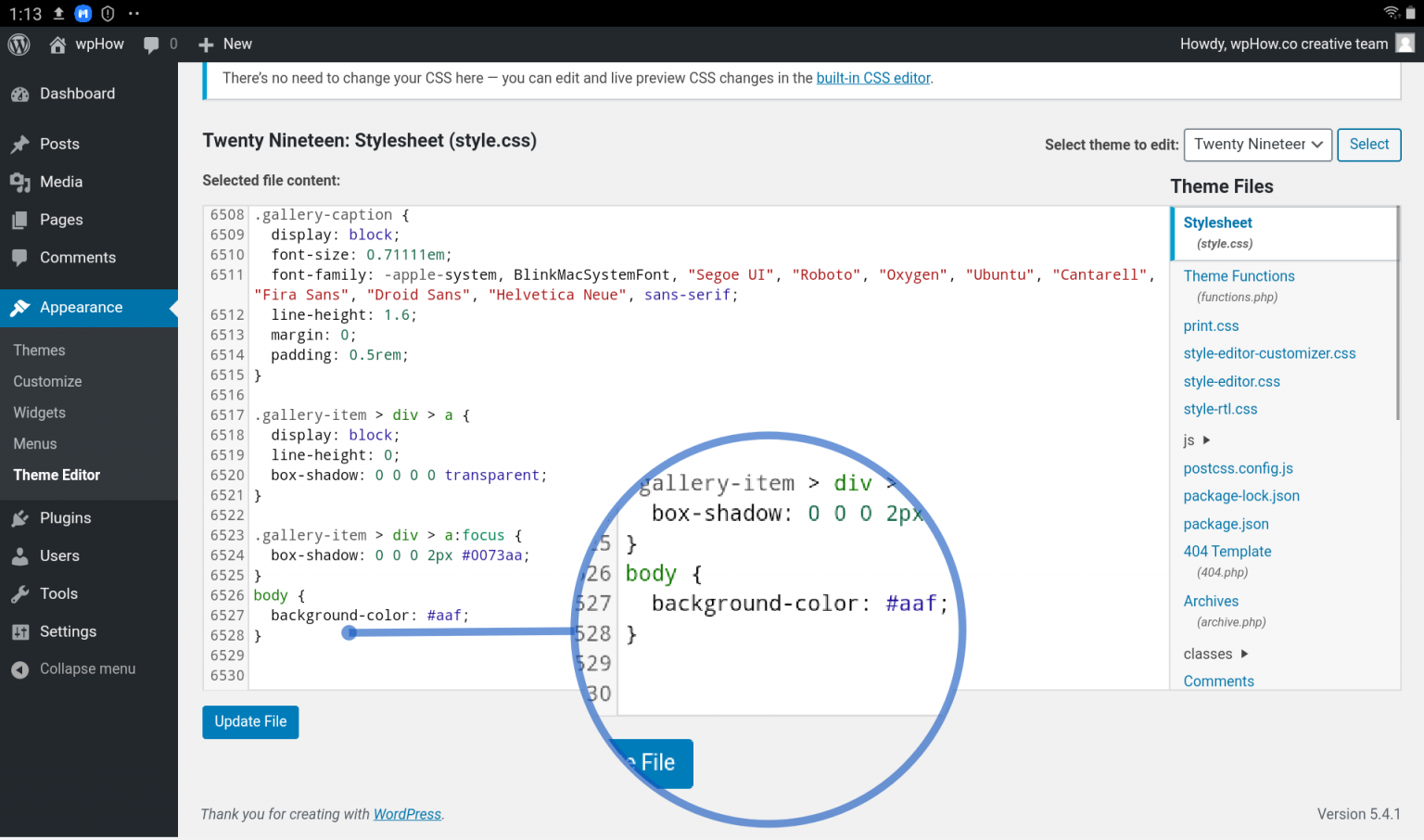Open the user avatar at top right
This screenshot has width=1424, height=840.
pos(1405,44)
